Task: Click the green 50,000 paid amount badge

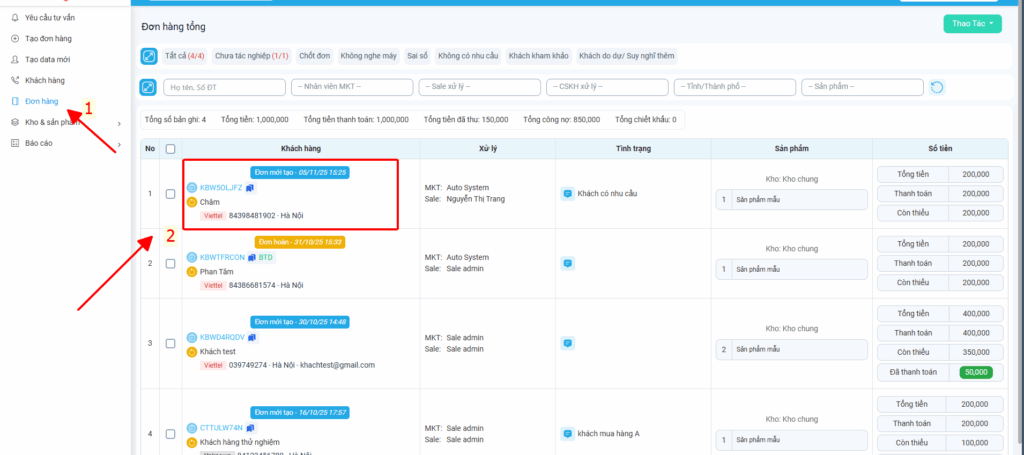Action: 975,372
